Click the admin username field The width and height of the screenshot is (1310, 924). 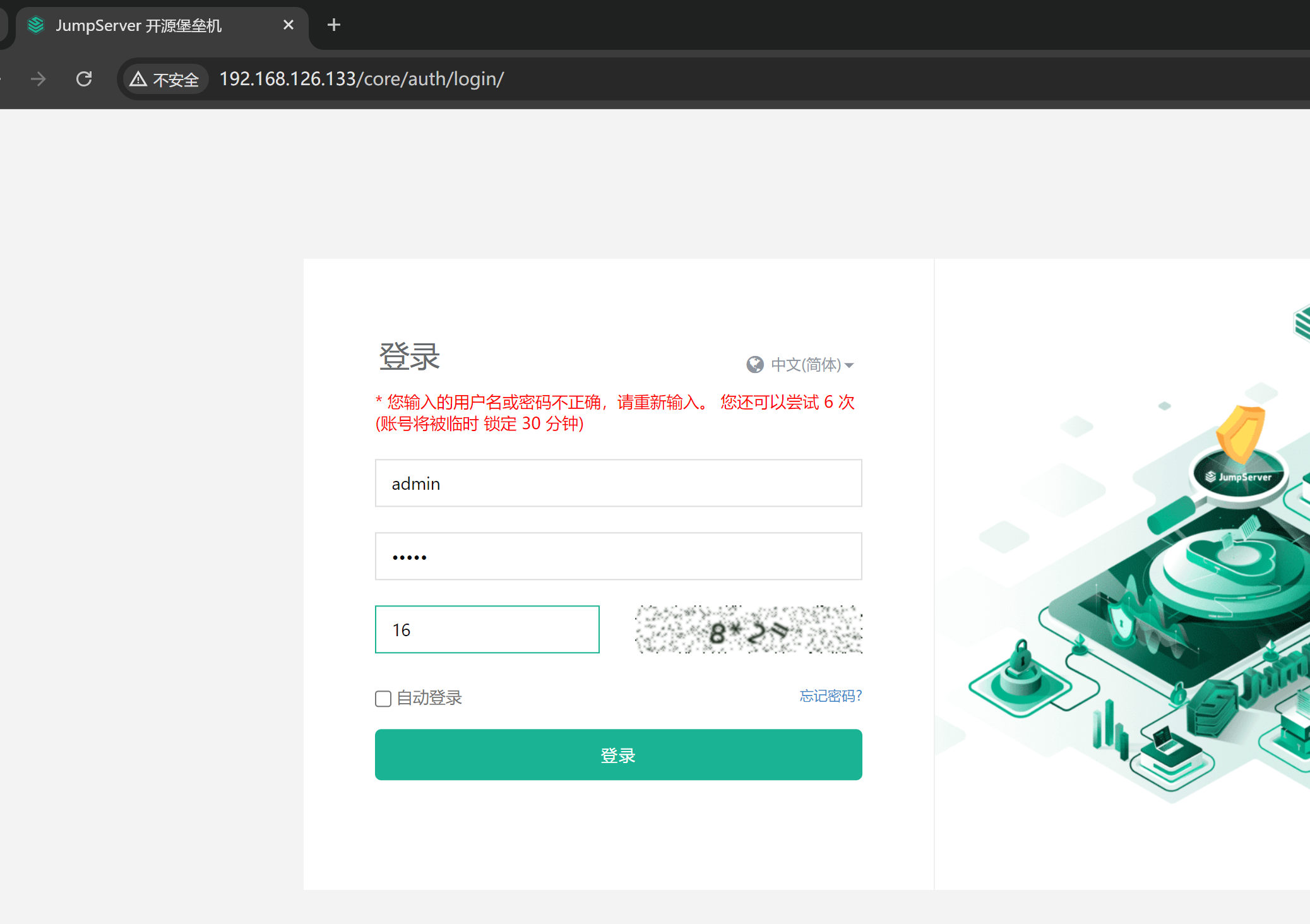618,483
